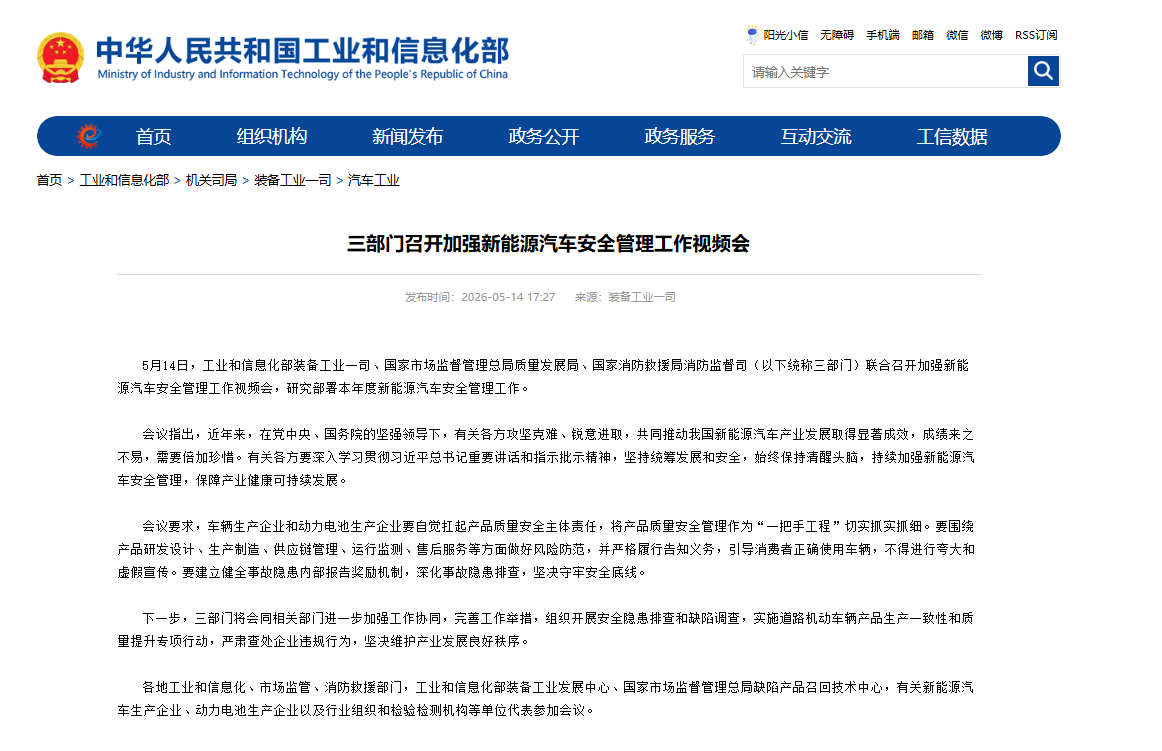Click 工业和信息化部 breadcrumb link
This screenshot has width=1162, height=751.
(x=124, y=180)
